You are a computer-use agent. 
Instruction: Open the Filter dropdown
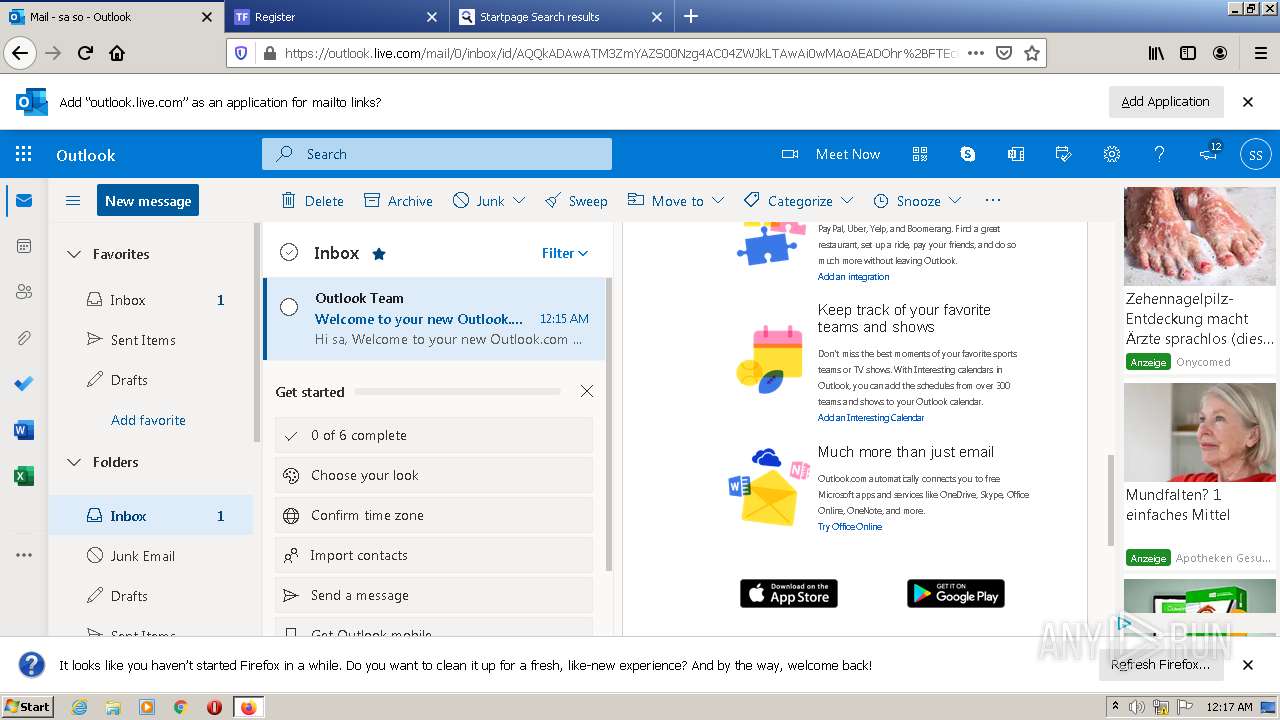tap(565, 253)
